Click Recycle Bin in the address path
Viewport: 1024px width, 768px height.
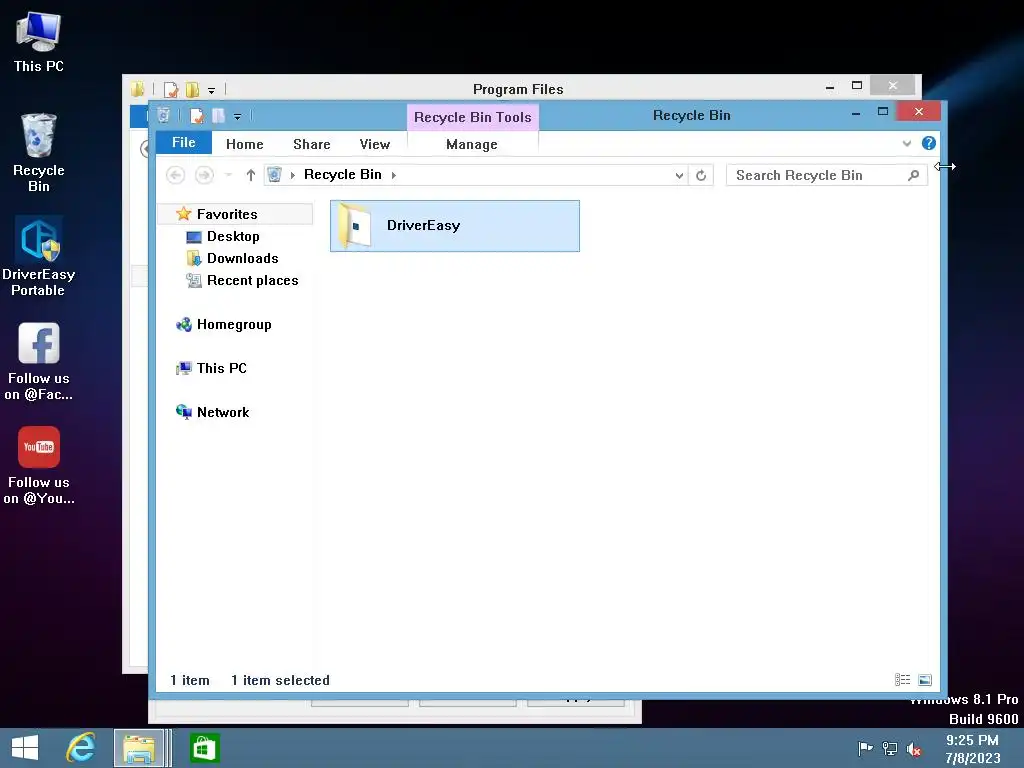342,174
